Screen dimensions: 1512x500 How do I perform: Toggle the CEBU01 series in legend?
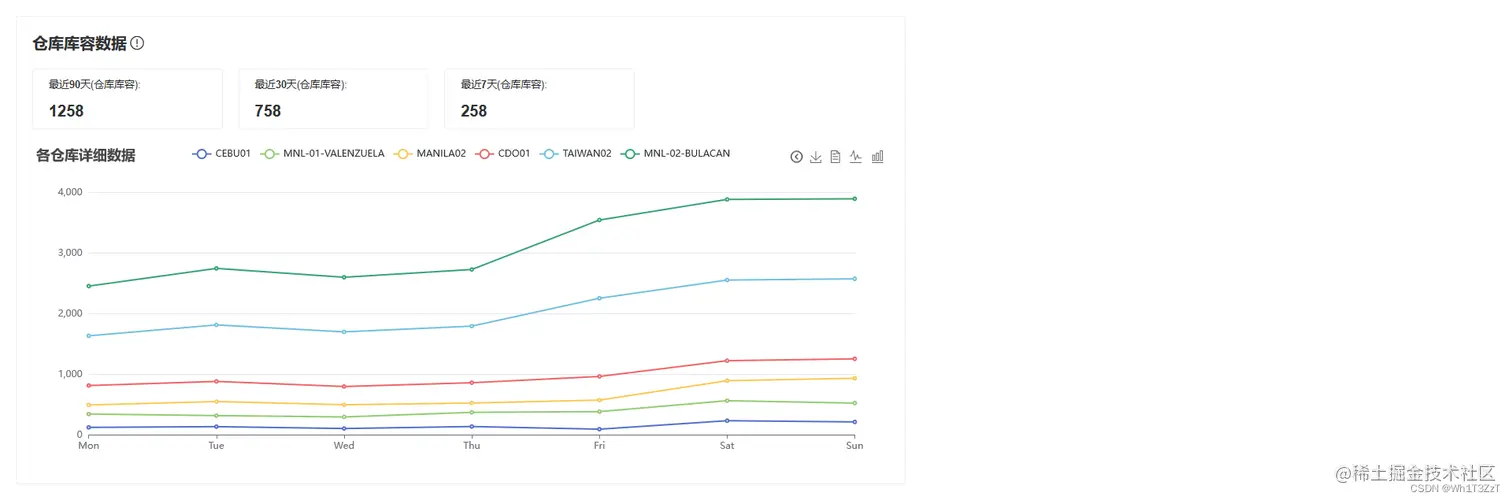click(x=222, y=154)
